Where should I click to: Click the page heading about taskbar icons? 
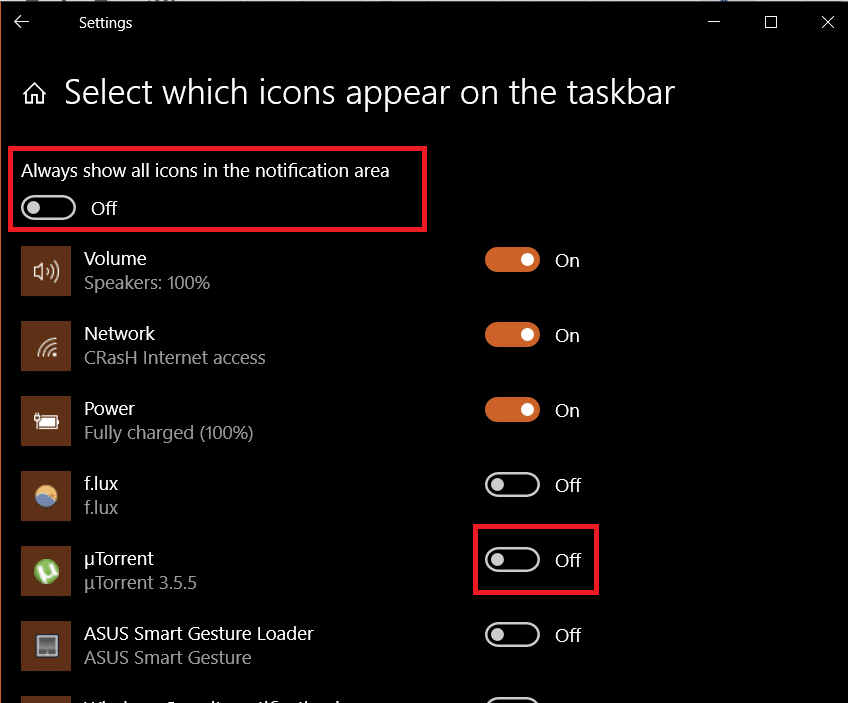click(369, 93)
